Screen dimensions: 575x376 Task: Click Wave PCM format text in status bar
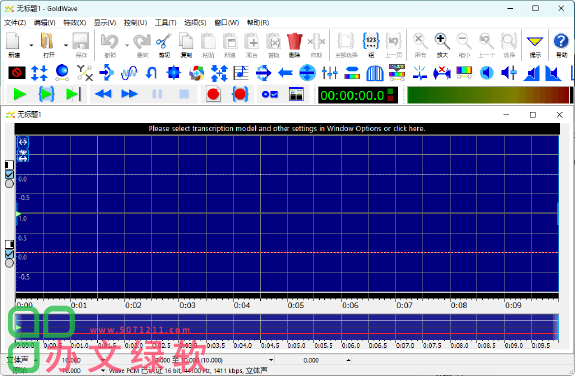[188, 370]
